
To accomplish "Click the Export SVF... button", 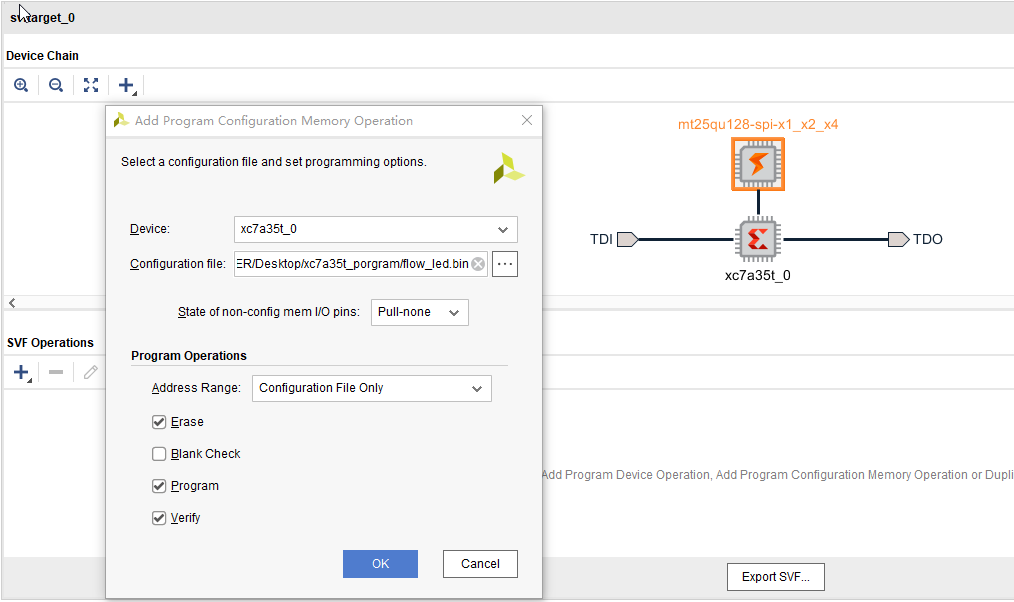I will tap(776, 577).
